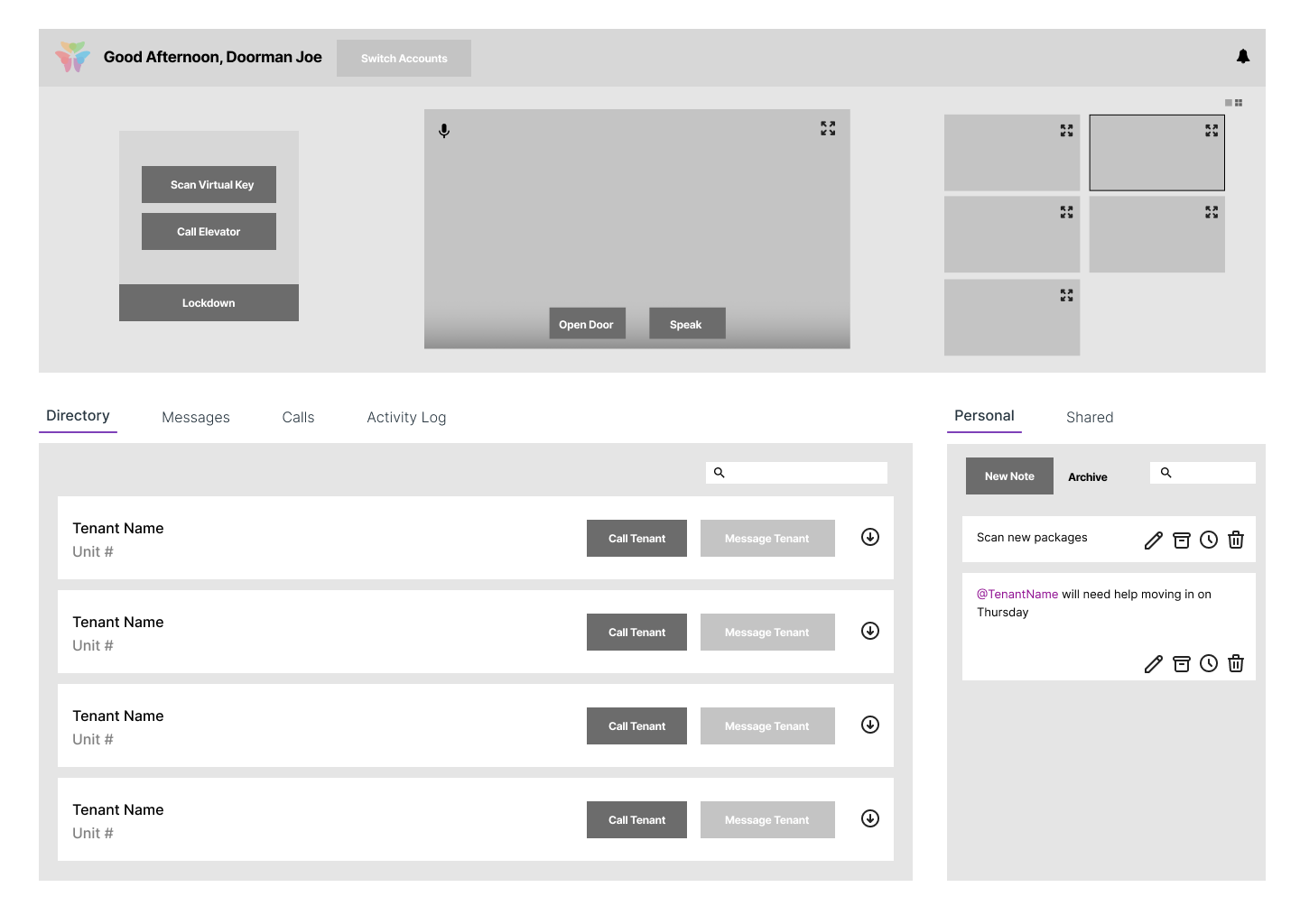Screen dimensions: 1300x924
Task: Switch camera thumbnails to grid view
Action: pyautogui.click(x=1239, y=103)
